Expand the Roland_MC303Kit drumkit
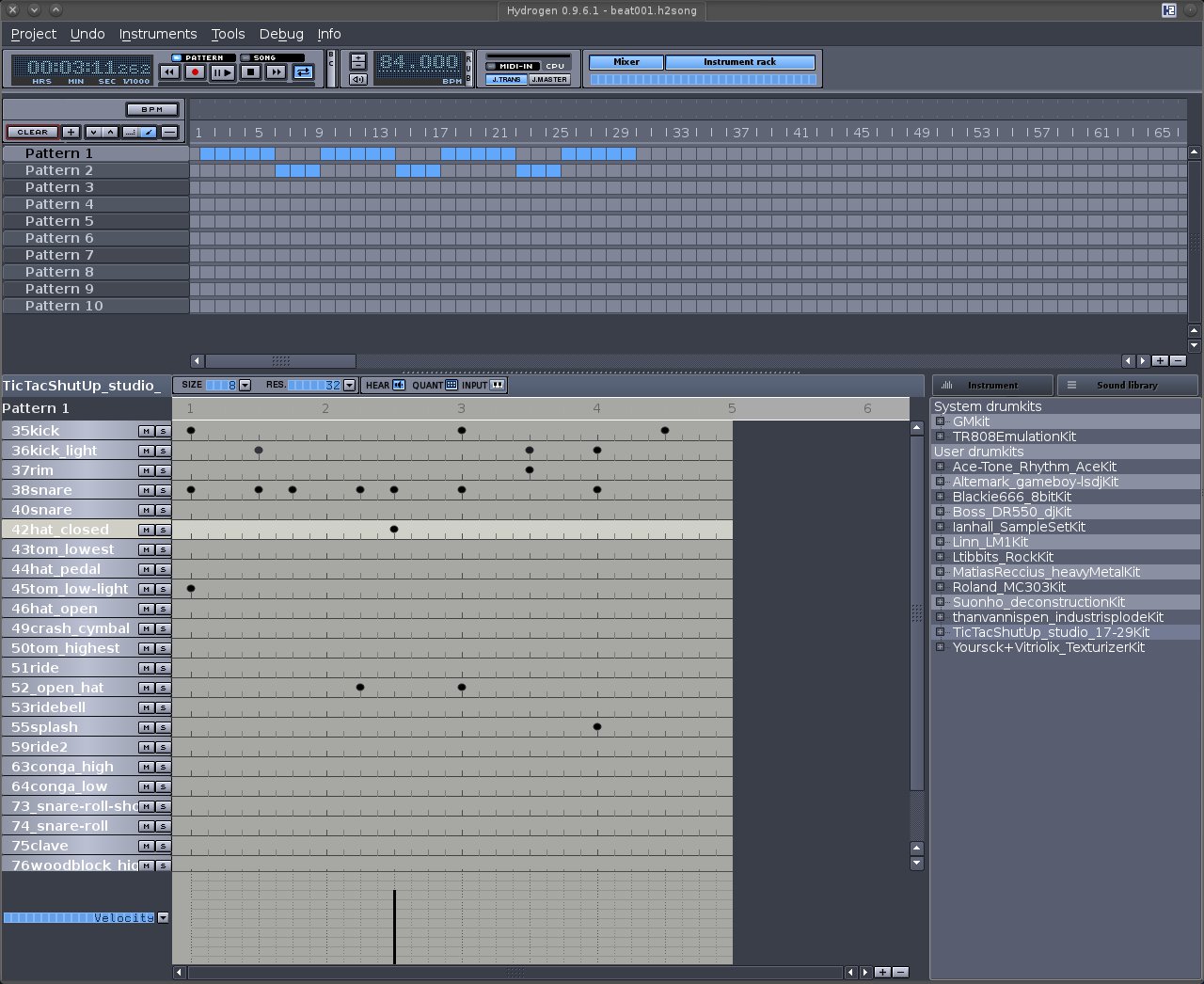This screenshot has width=1204, height=984. tap(940, 587)
